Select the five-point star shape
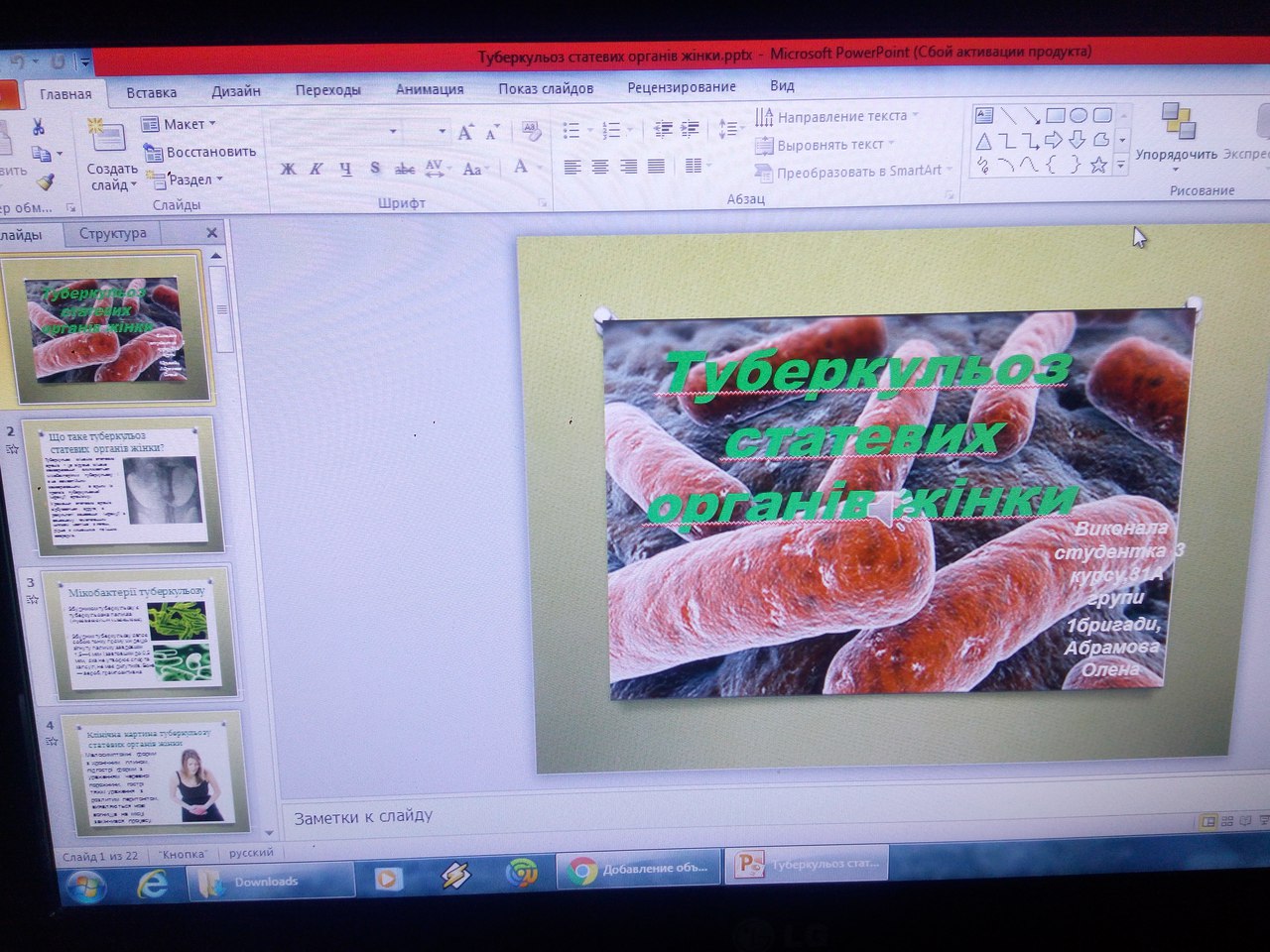The image size is (1270, 952). point(1098,166)
